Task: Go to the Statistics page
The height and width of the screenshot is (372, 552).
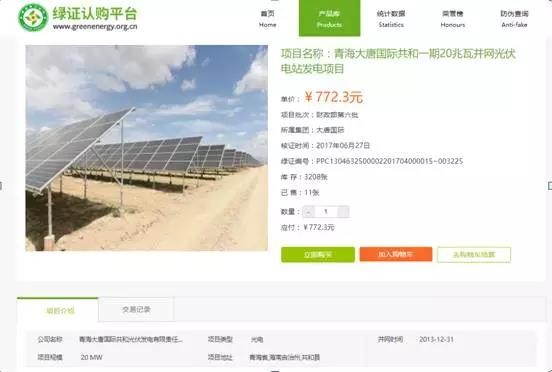Action: [391, 19]
